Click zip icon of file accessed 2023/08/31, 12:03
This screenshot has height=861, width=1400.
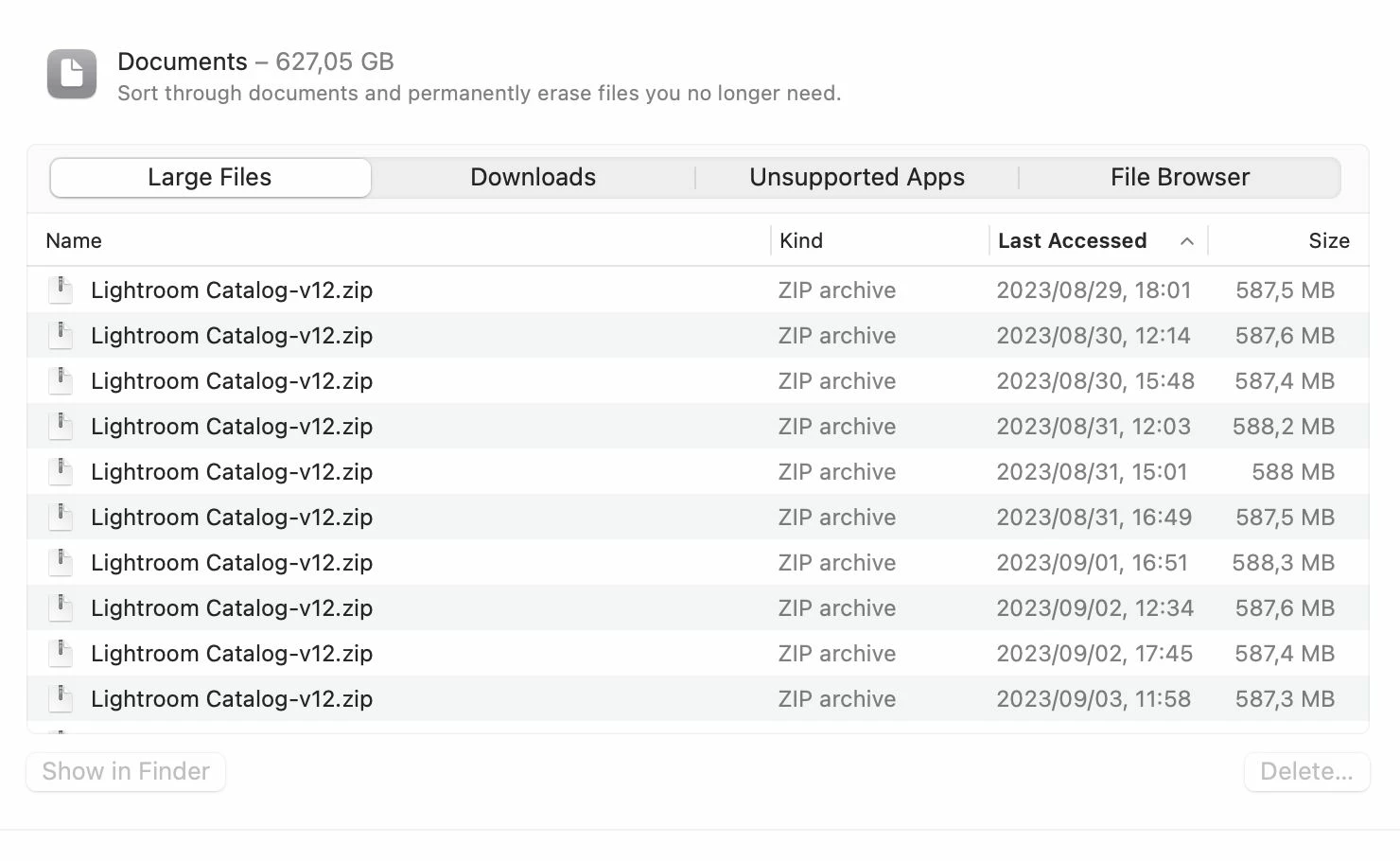click(61, 426)
